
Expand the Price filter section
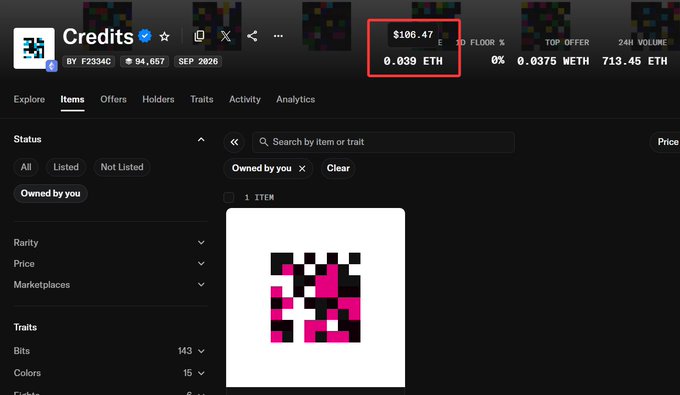[109, 264]
